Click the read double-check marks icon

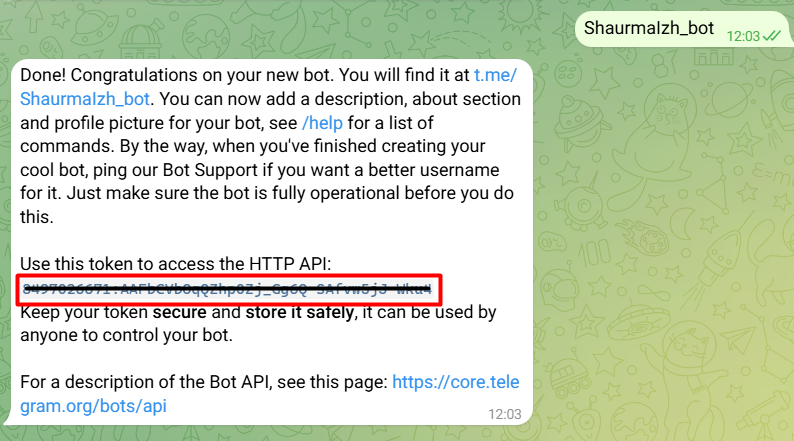772,36
